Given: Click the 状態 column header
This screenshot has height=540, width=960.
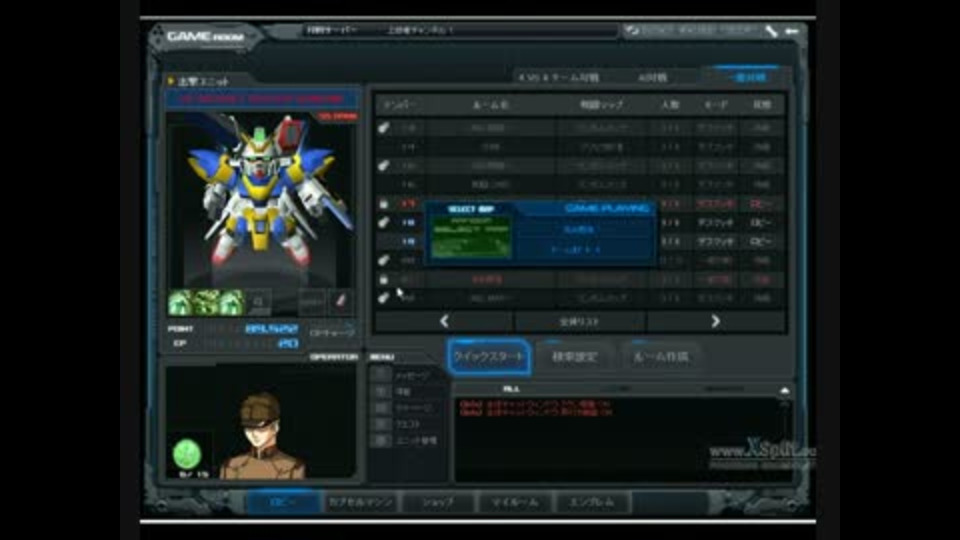Looking at the screenshot, I should (x=762, y=105).
